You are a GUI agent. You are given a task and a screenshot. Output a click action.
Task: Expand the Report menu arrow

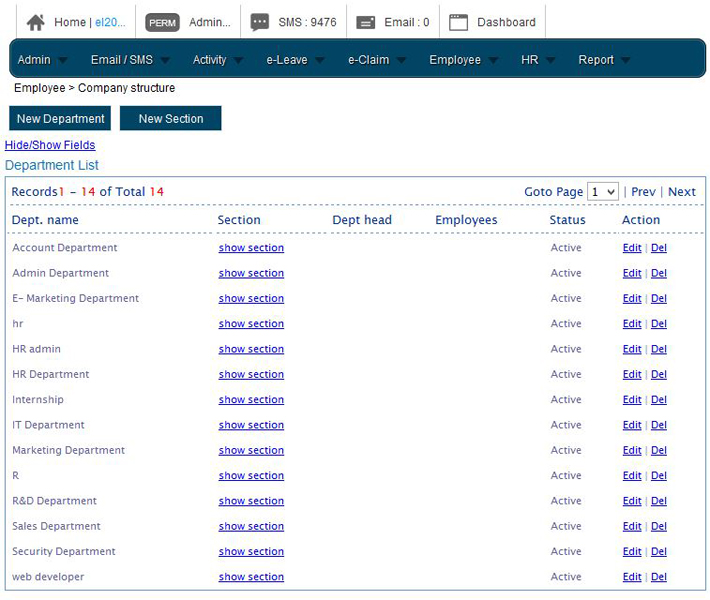626,60
